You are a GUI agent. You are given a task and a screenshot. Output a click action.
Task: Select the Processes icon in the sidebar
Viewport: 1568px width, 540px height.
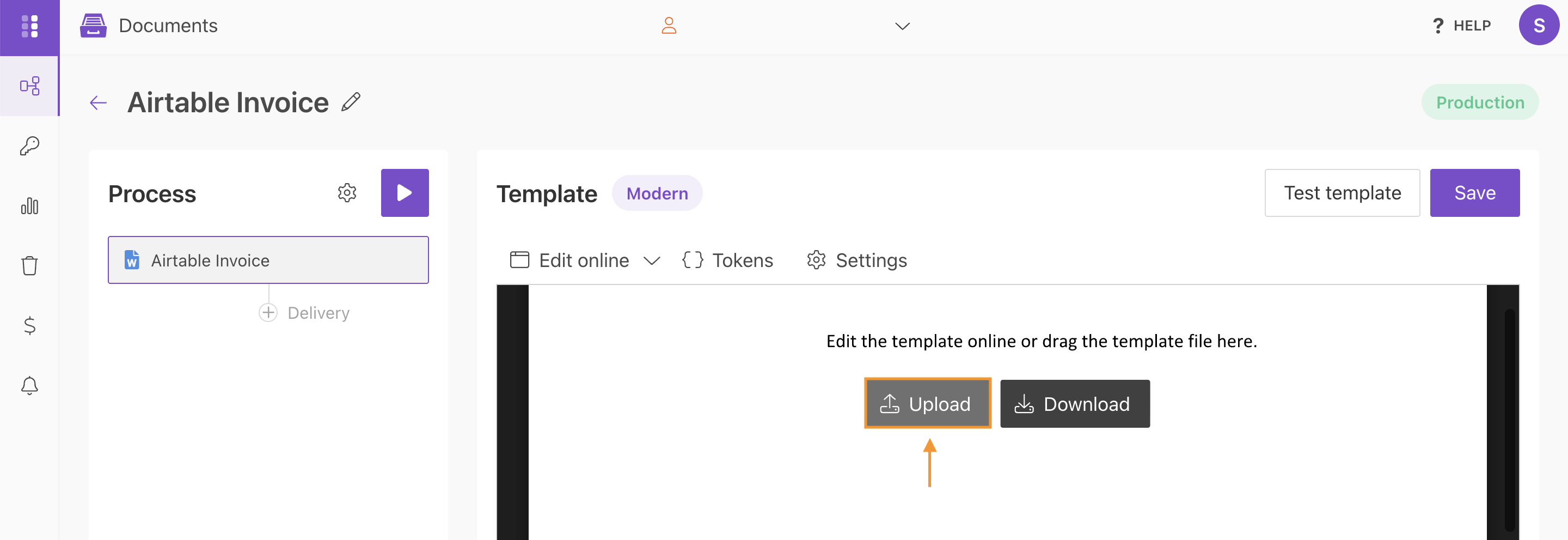29,86
